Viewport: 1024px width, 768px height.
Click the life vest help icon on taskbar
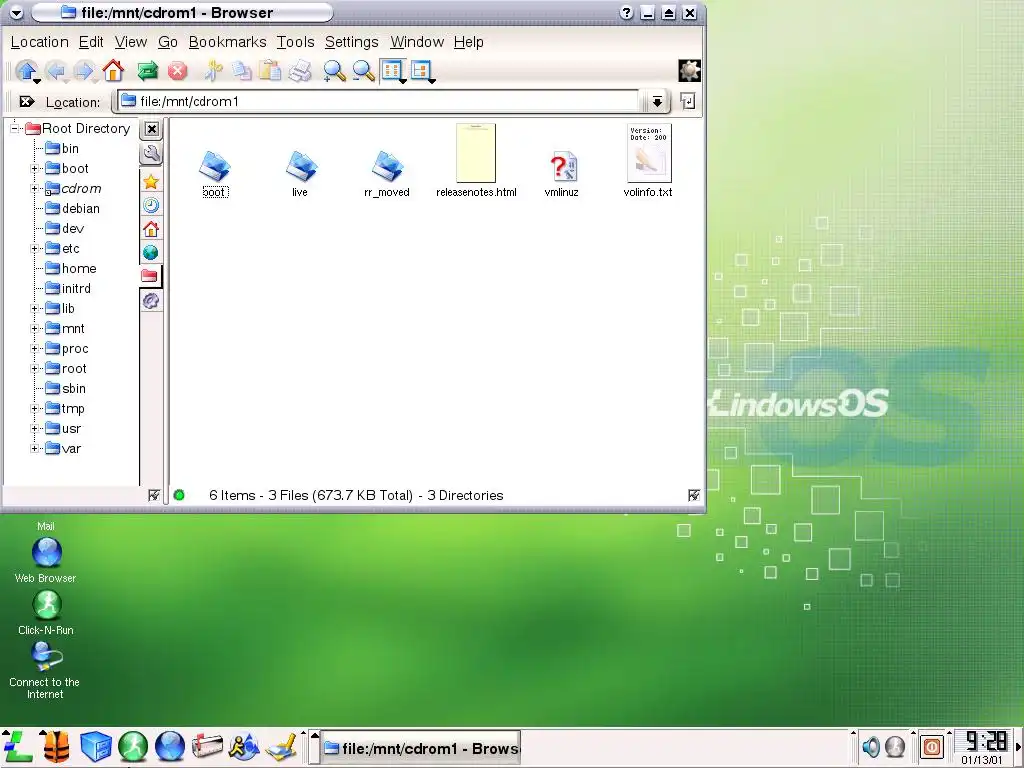tap(56, 747)
